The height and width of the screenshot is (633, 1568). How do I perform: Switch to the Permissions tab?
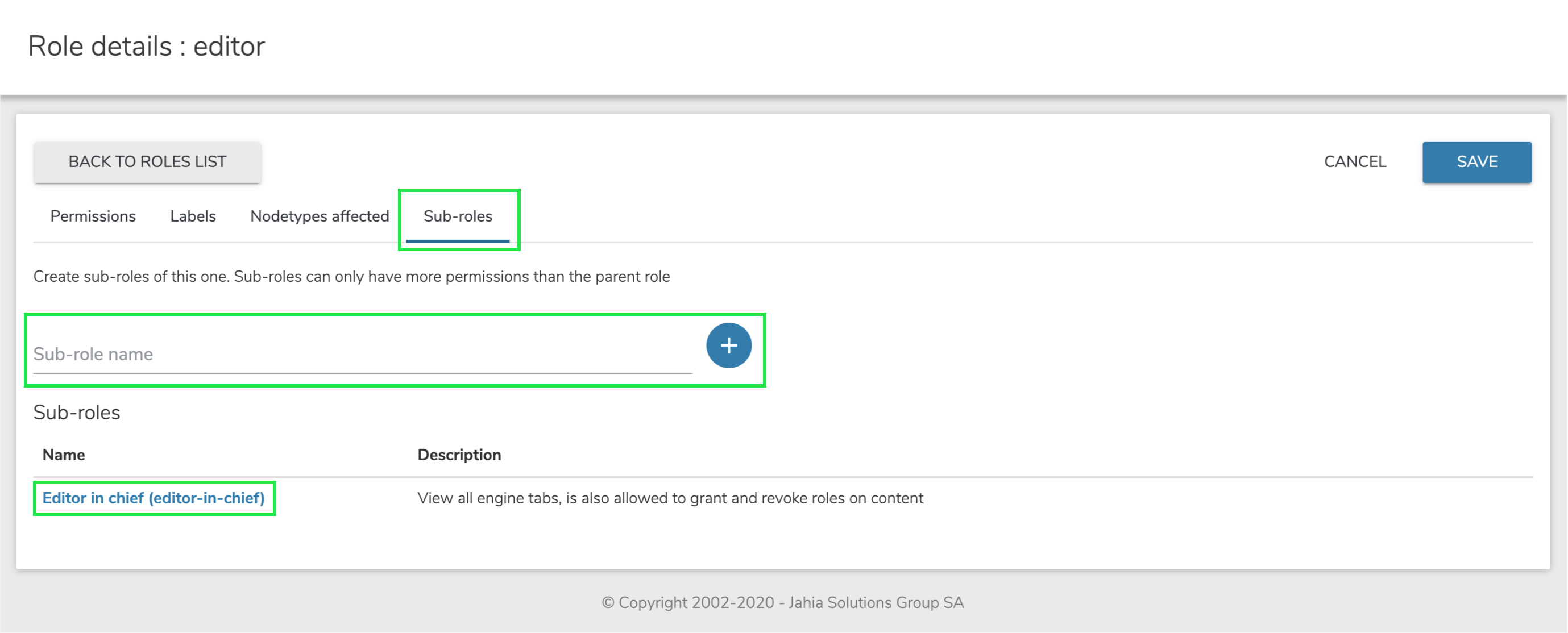click(x=93, y=216)
